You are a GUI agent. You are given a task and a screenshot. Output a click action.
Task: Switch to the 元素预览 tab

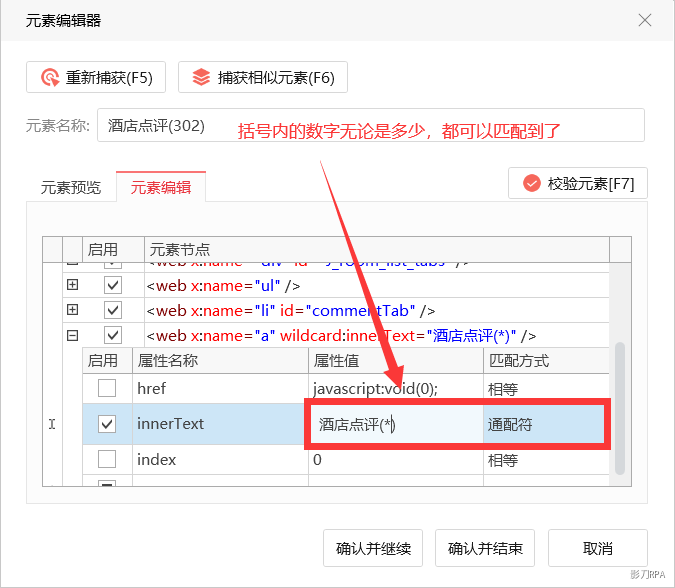point(70,187)
